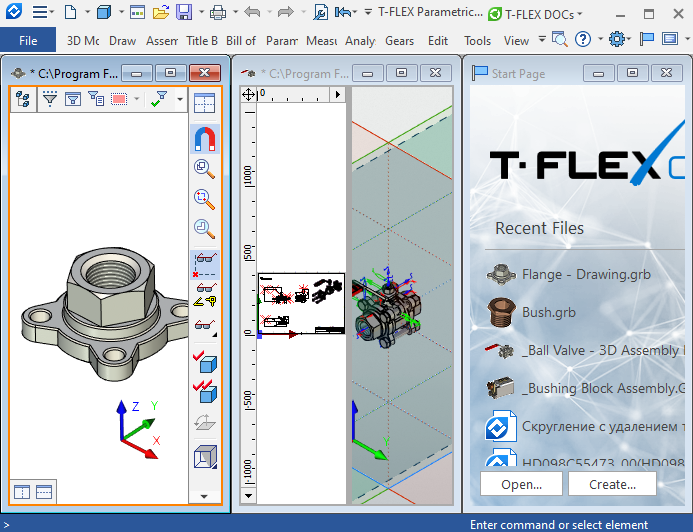Screen dimensions: 693x532
Task: Toggle the horizontal split pane button at bottom-left
Action: pos(44,492)
